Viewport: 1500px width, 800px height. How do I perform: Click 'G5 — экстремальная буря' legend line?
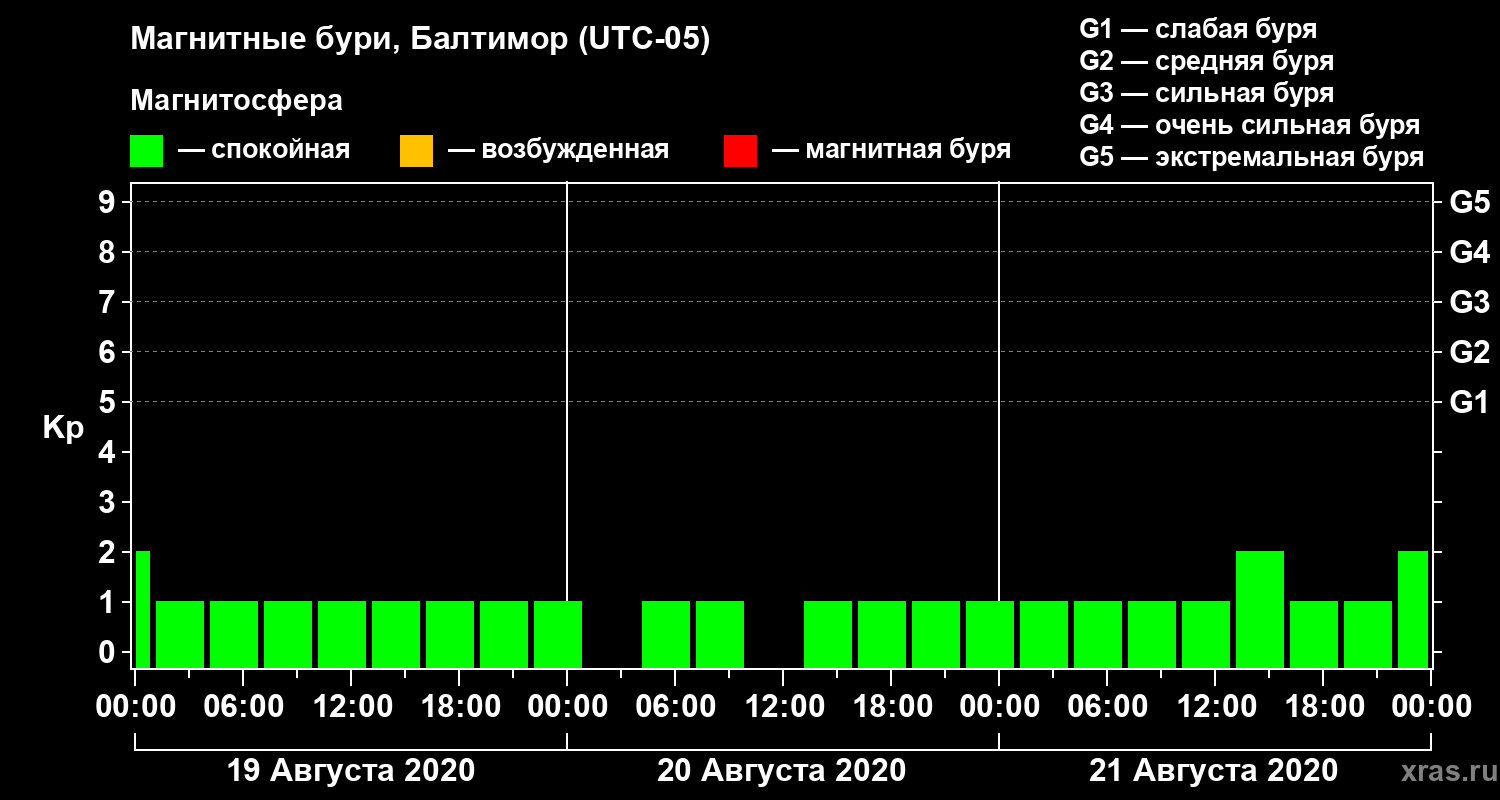click(1251, 157)
